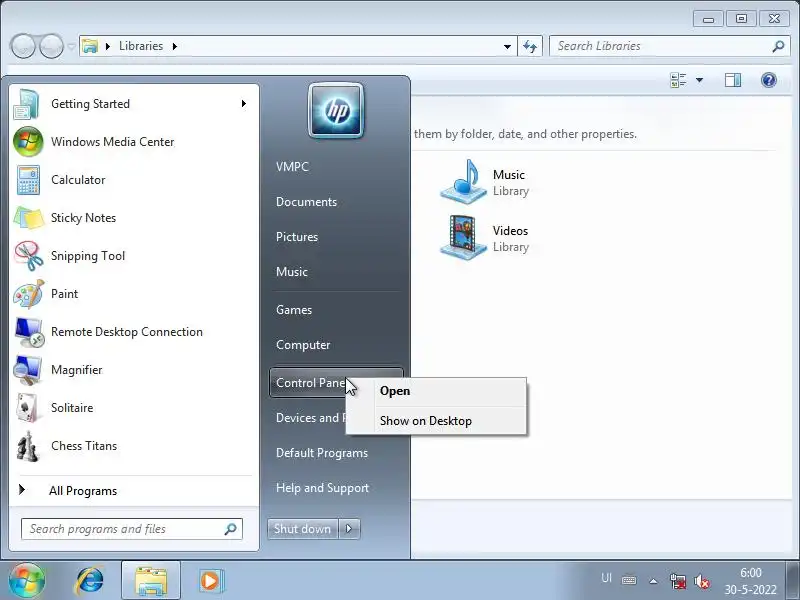Click the Search Libraries field

pos(668,46)
